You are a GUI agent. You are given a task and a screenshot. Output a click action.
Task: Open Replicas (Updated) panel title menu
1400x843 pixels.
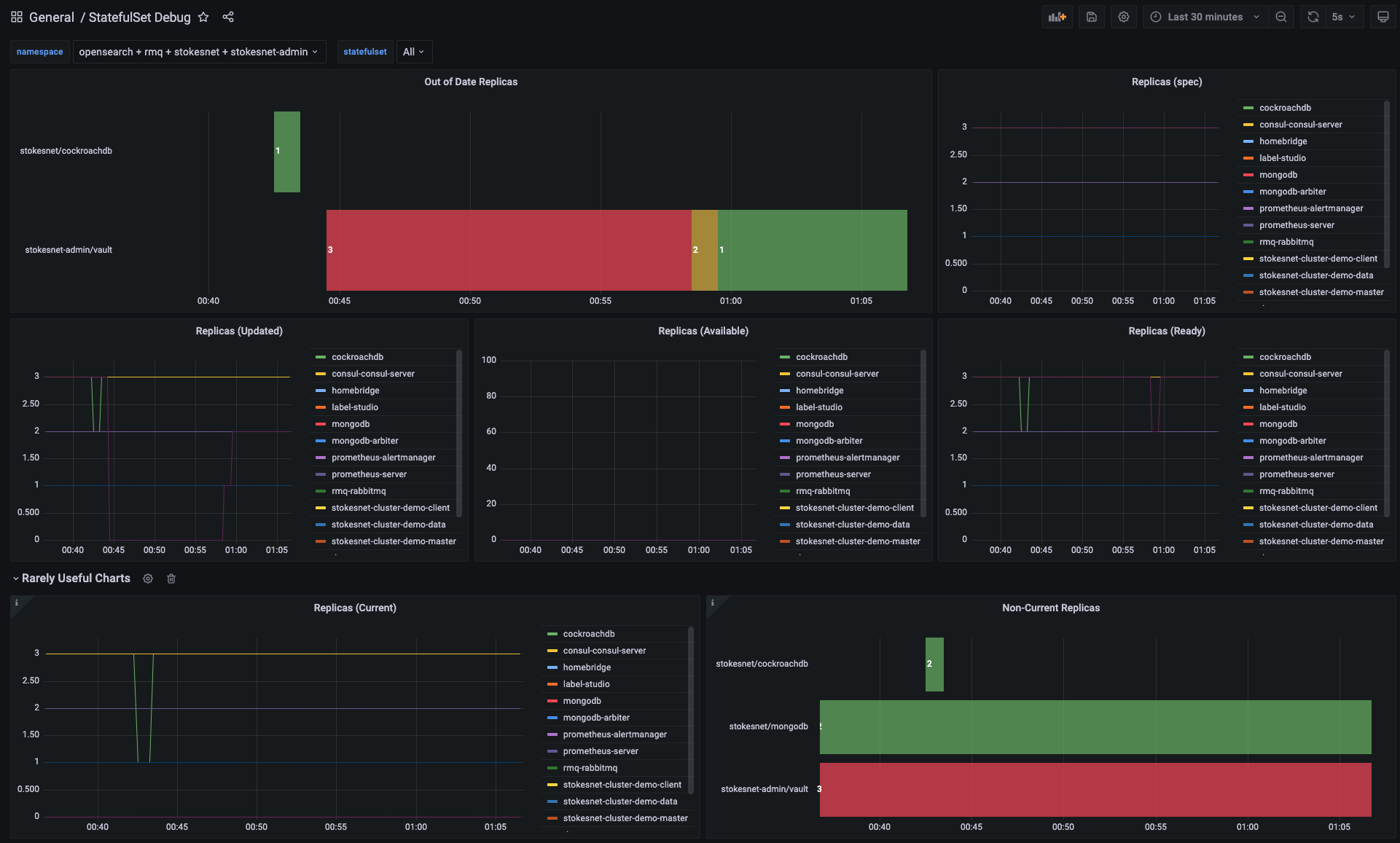(x=239, y=331)
